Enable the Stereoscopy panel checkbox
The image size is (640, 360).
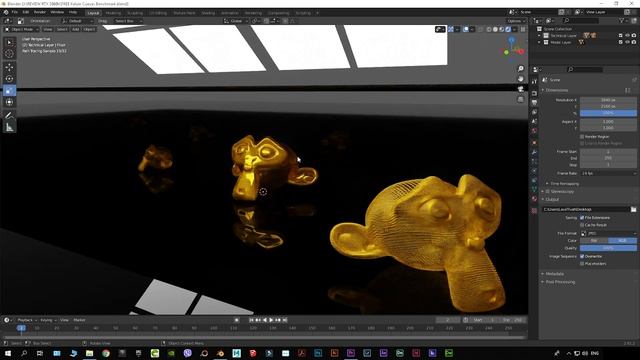point(548,191)
